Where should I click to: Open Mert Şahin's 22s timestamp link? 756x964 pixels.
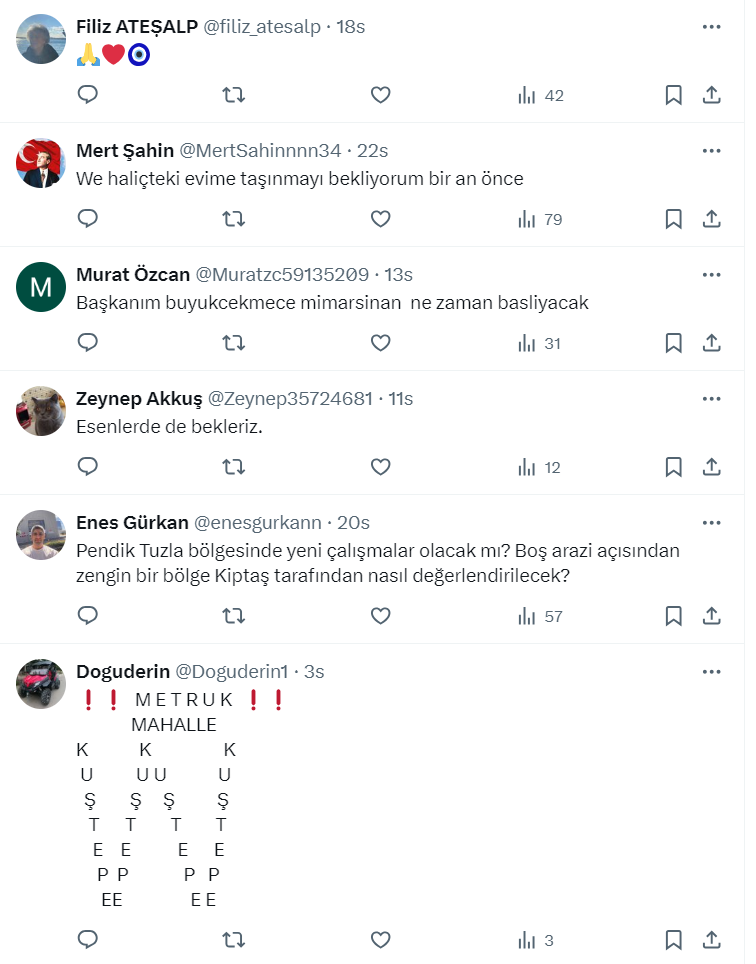click(x=372, y=151)
